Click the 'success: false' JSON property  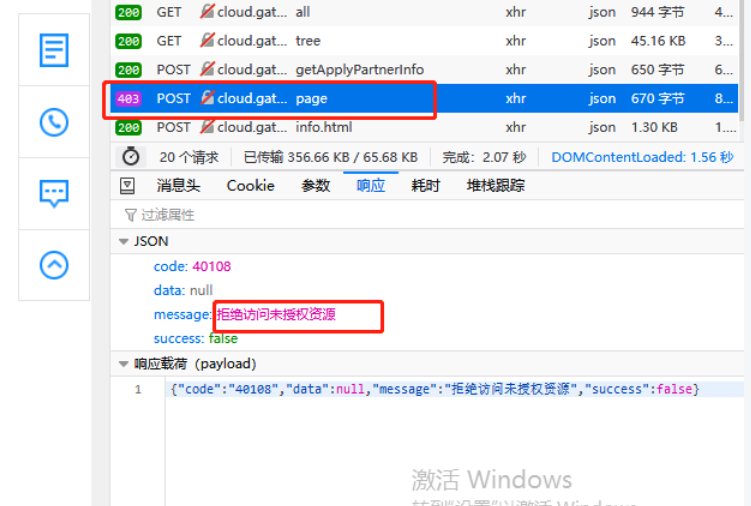pyautogui.click(x=195, y=338)
